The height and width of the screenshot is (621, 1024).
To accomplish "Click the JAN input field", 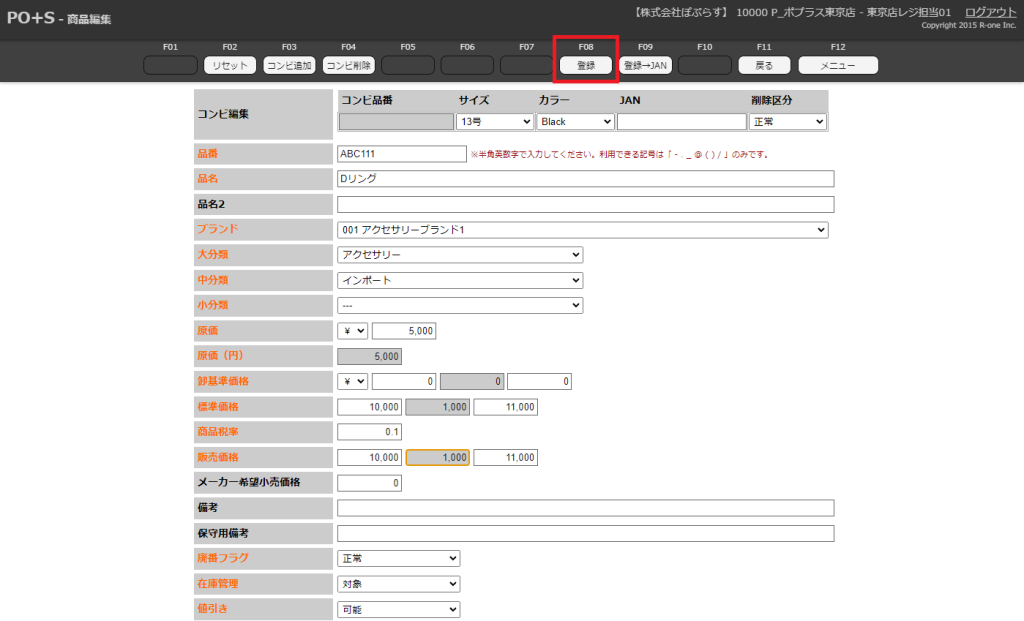I will click(x=681, y=121).
